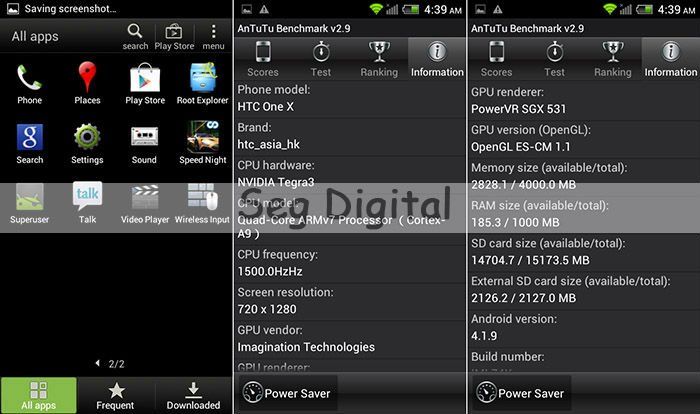Select the All apps tab at bottom
This screenshot has width=700, height=414.
pyautogui.click(x=39, y=395)
